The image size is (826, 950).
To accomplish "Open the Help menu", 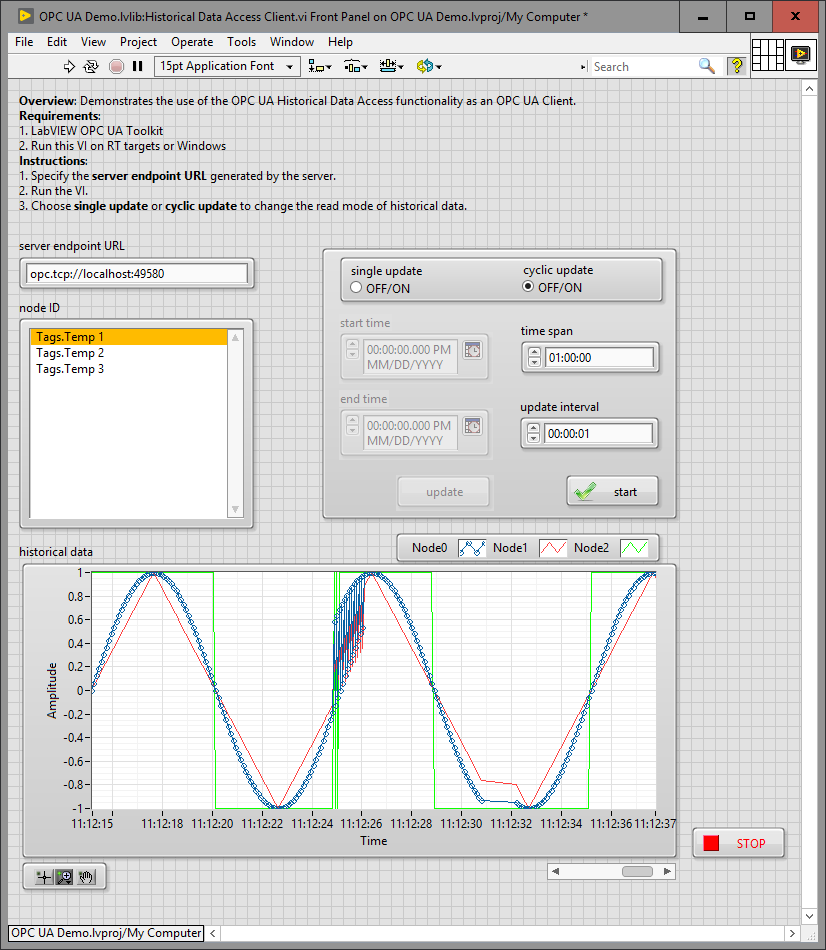I will pos(340,42).
